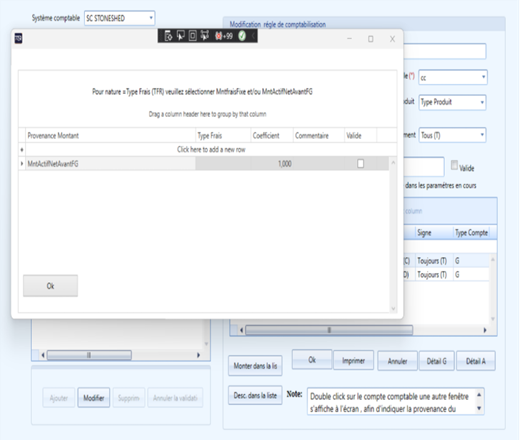Collapse the debug toolbar with the chevron
The width and height of the screenshot is (520, 440).
pyautogui.click(x=253, y=36)
